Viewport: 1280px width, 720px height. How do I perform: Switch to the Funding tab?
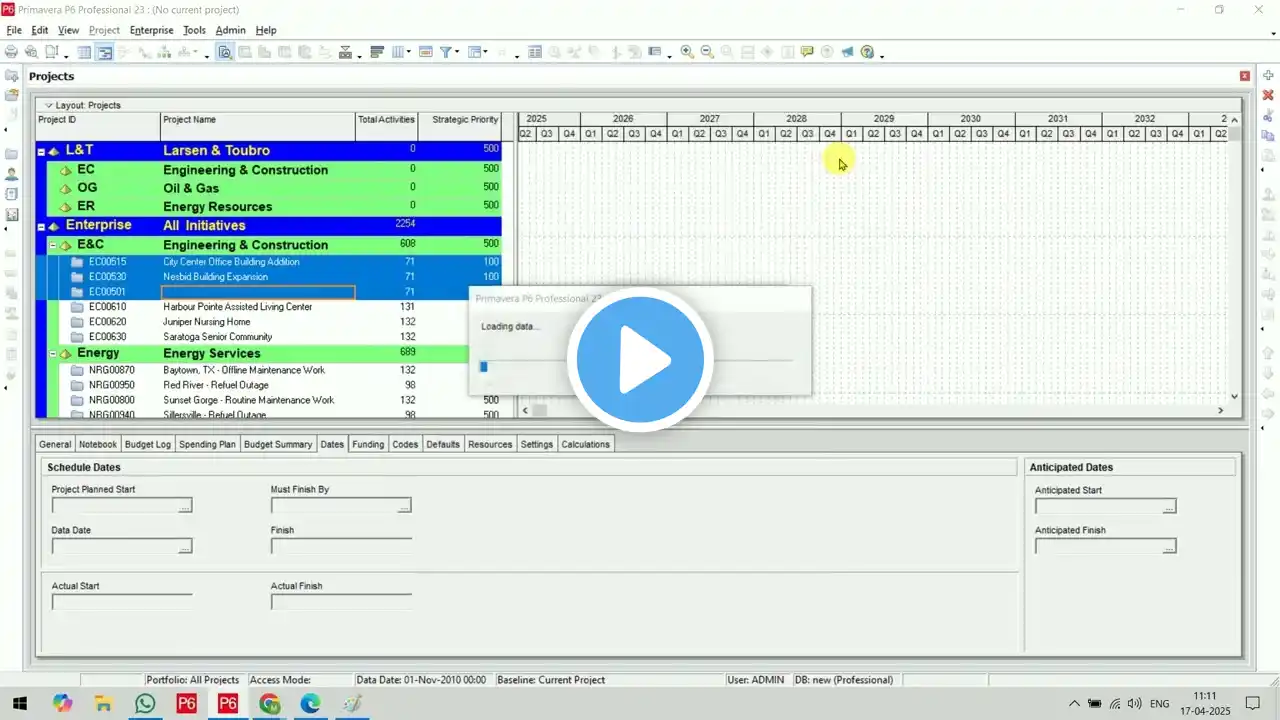(x=368, y=444)
